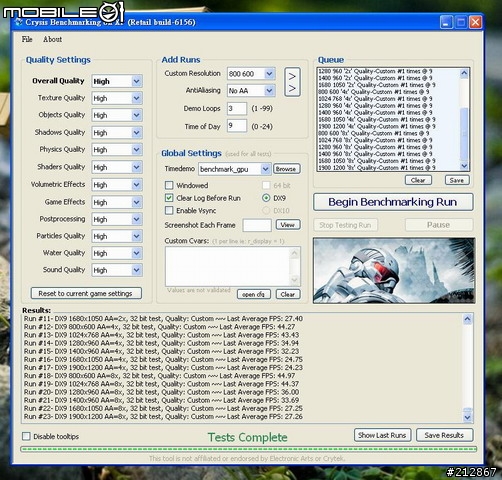The height and width of the screenshot is (480, 502).
Task: Select Run #23 result line
Action: (163, 417)
